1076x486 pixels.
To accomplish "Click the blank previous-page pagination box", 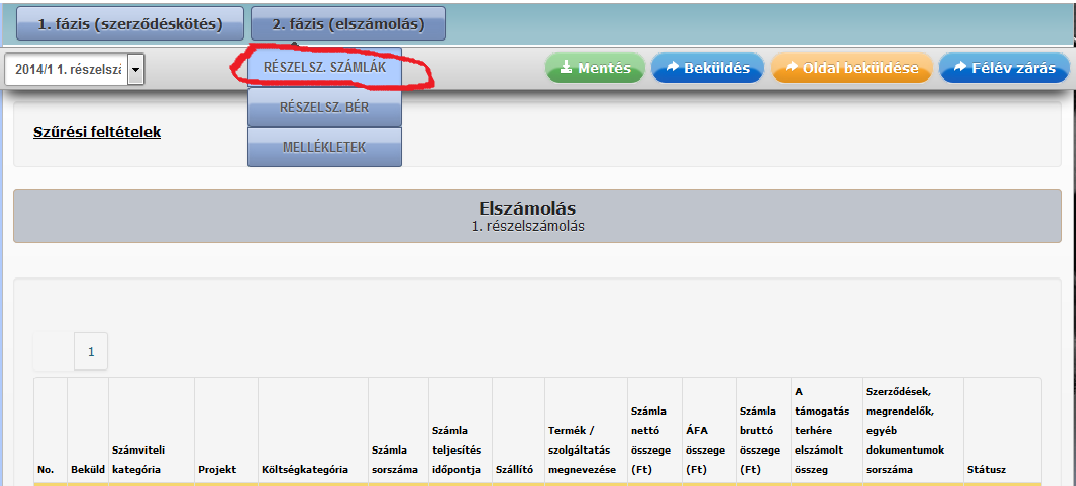I will (54, 351).
